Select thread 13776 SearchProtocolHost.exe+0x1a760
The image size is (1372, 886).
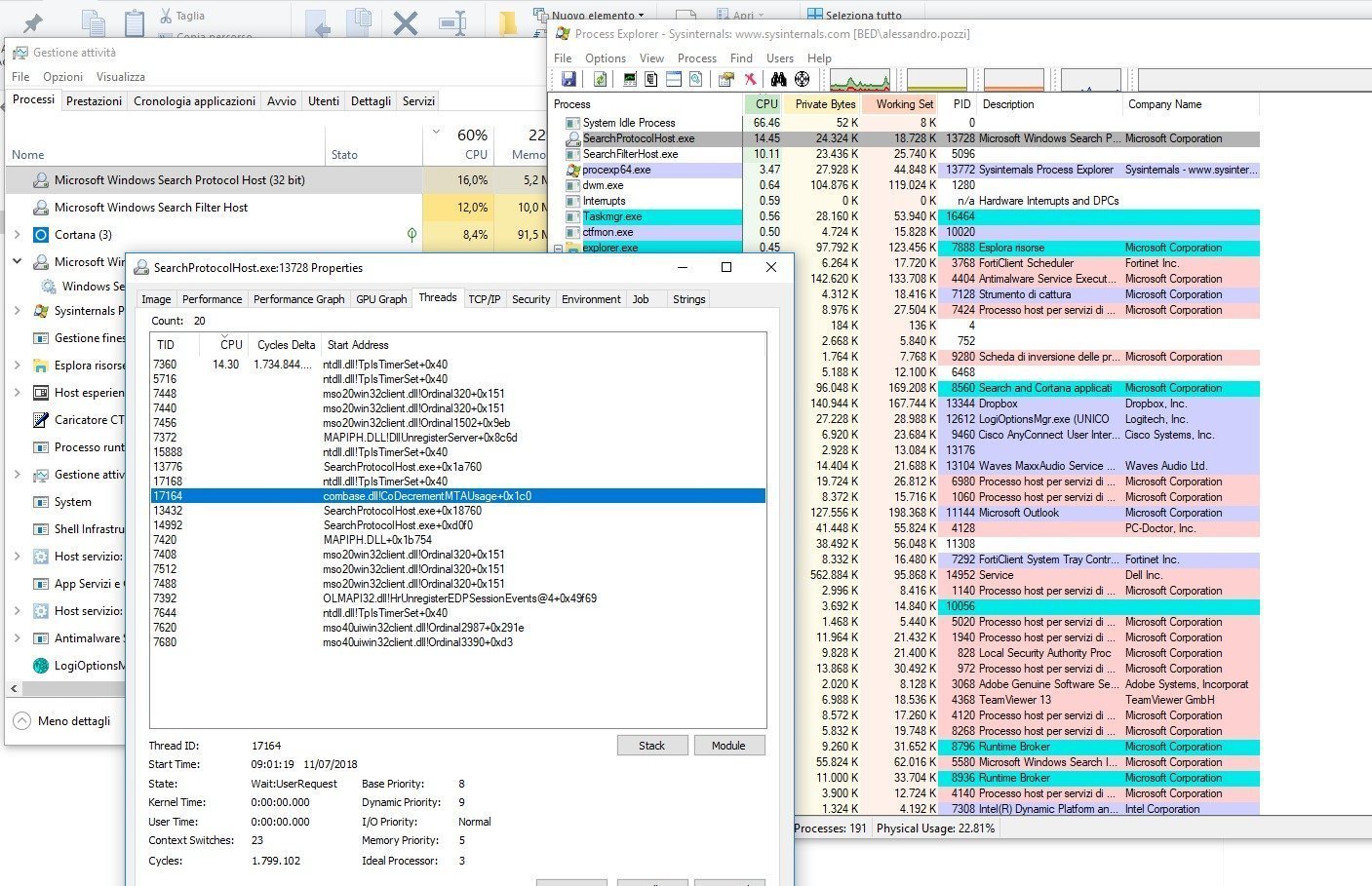(x=457, y=467)
